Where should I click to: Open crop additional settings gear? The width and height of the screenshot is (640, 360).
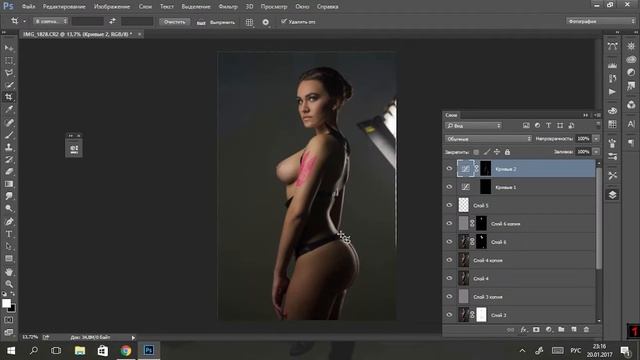coord(266,22)
